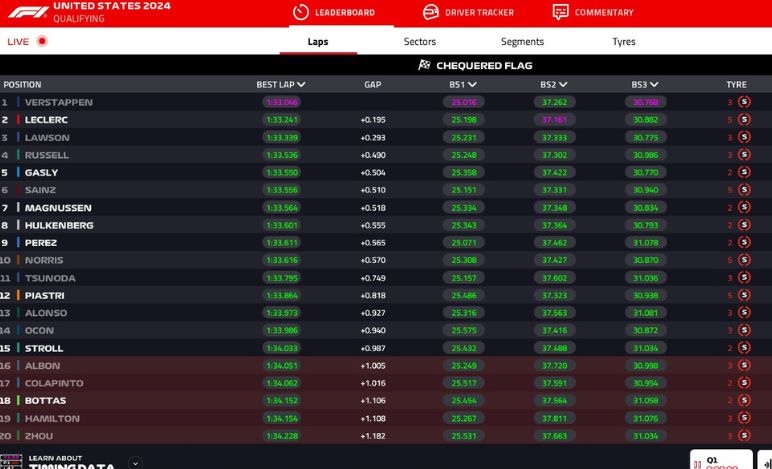
Task: Click Norris's soft tyre icon
Action: point(744,260)
